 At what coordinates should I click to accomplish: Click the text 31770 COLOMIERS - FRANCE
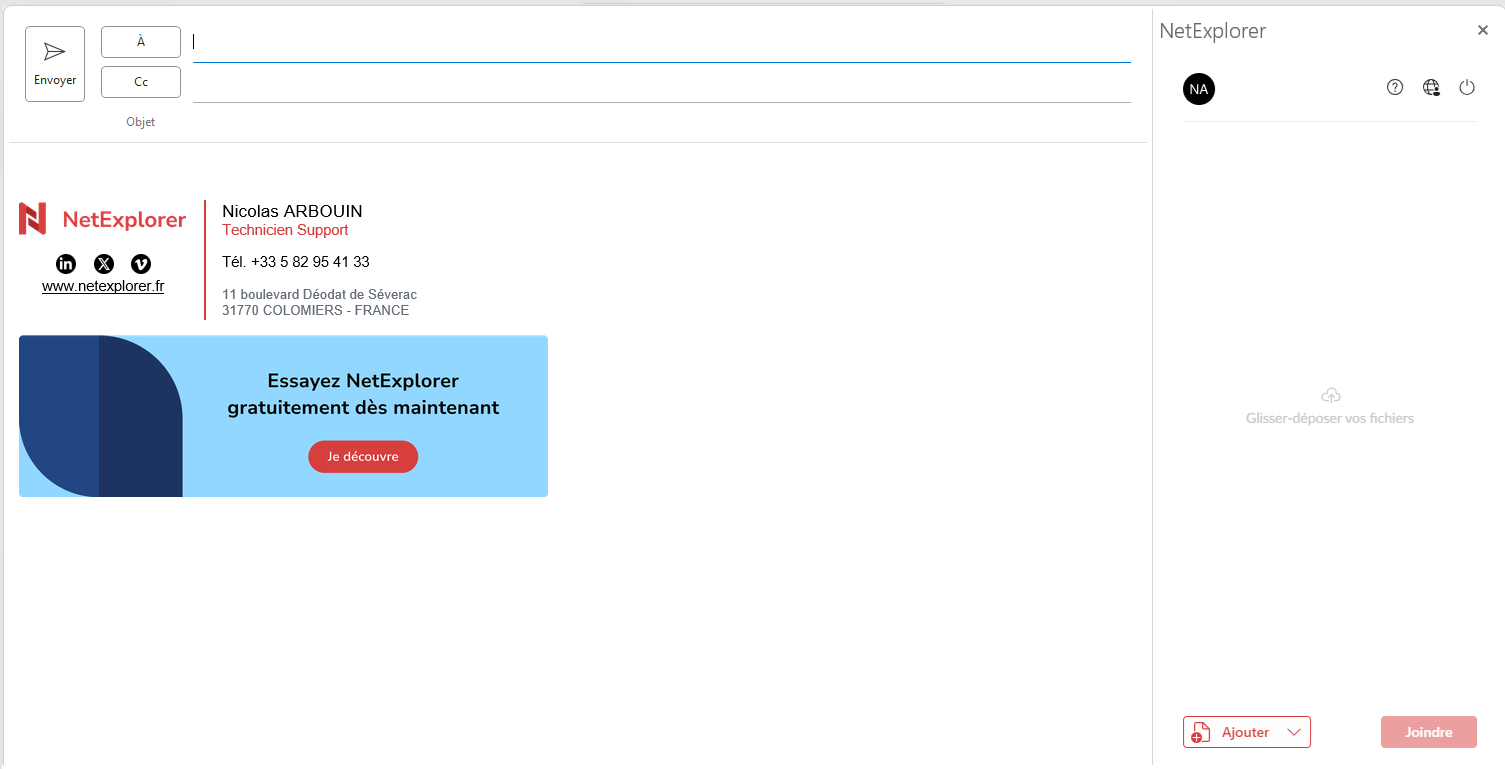pos(315,310)
